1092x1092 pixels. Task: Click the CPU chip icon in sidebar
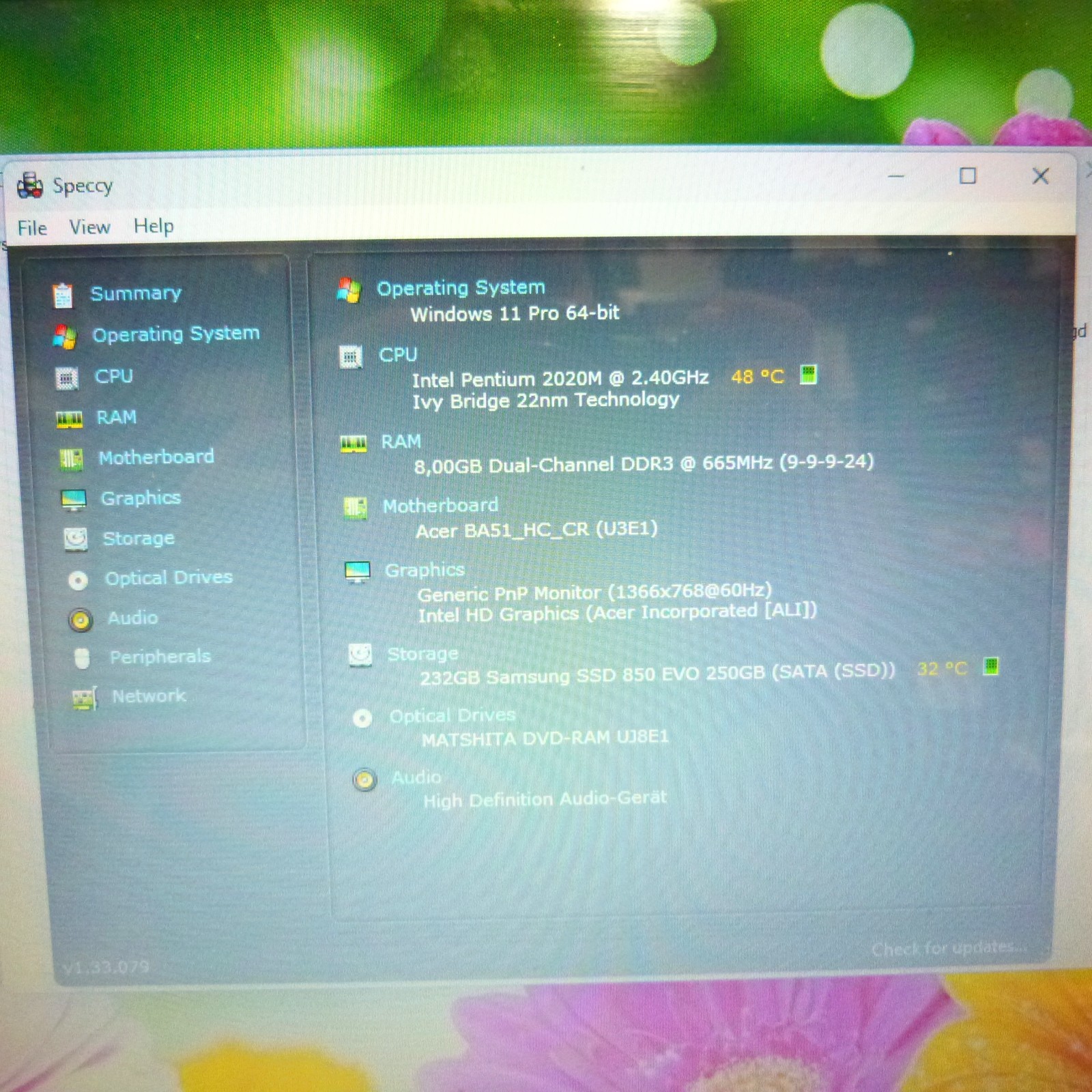pos(66,377)
